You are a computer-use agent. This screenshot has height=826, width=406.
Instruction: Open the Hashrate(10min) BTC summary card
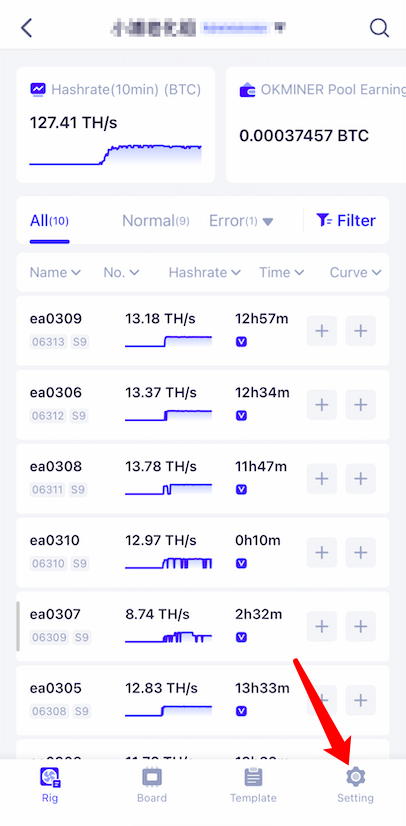pyautogui.click(x=115, y=125)
